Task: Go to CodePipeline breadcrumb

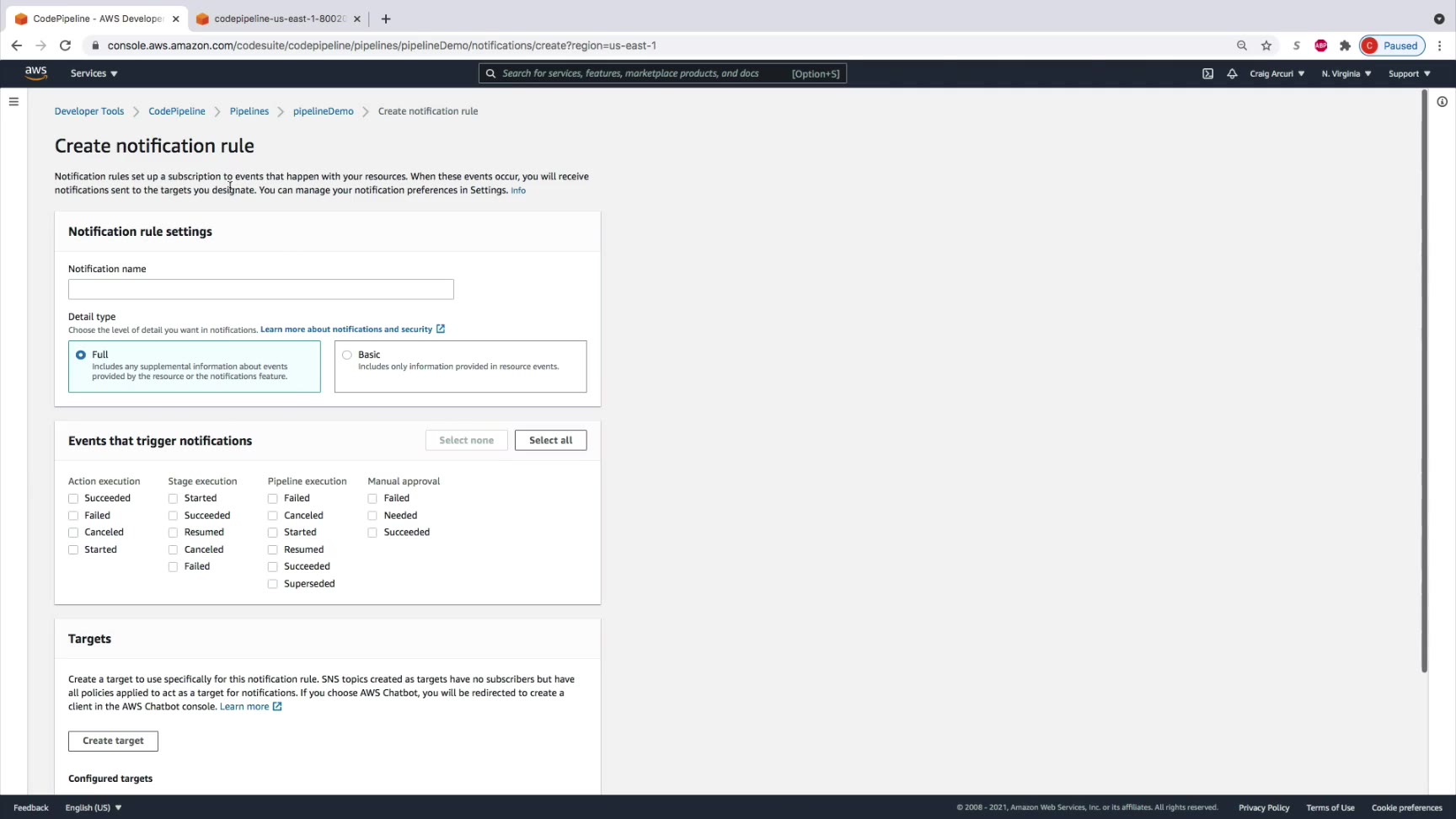Action: (x=177, y=111)
